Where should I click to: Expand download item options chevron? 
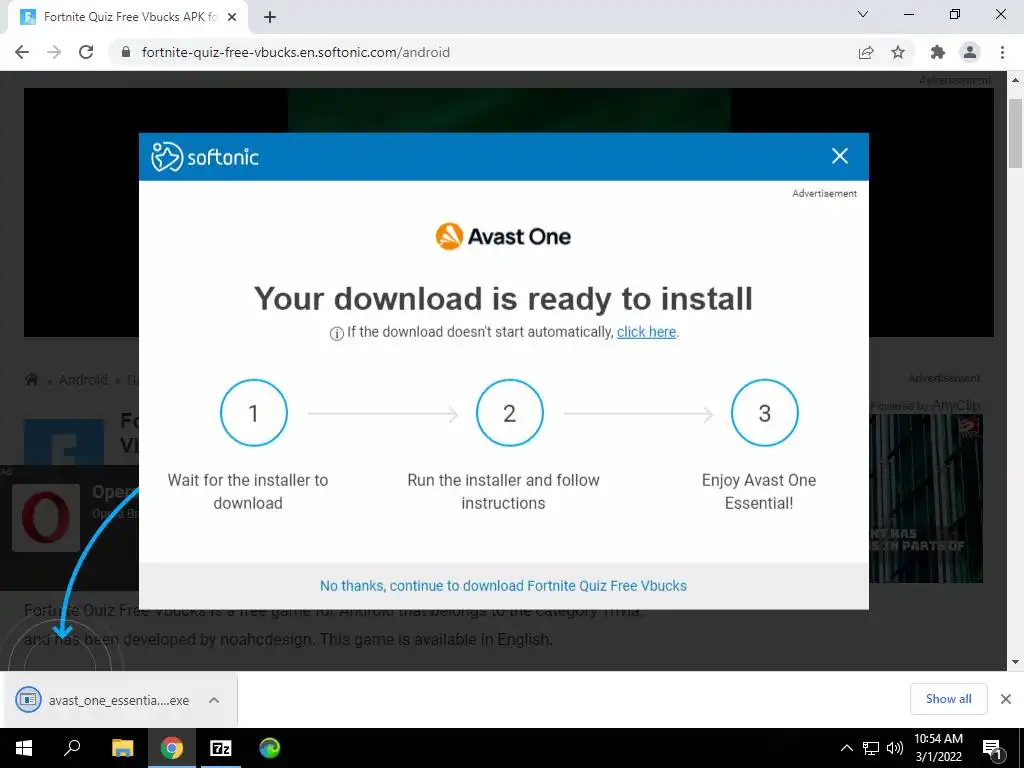214,700
